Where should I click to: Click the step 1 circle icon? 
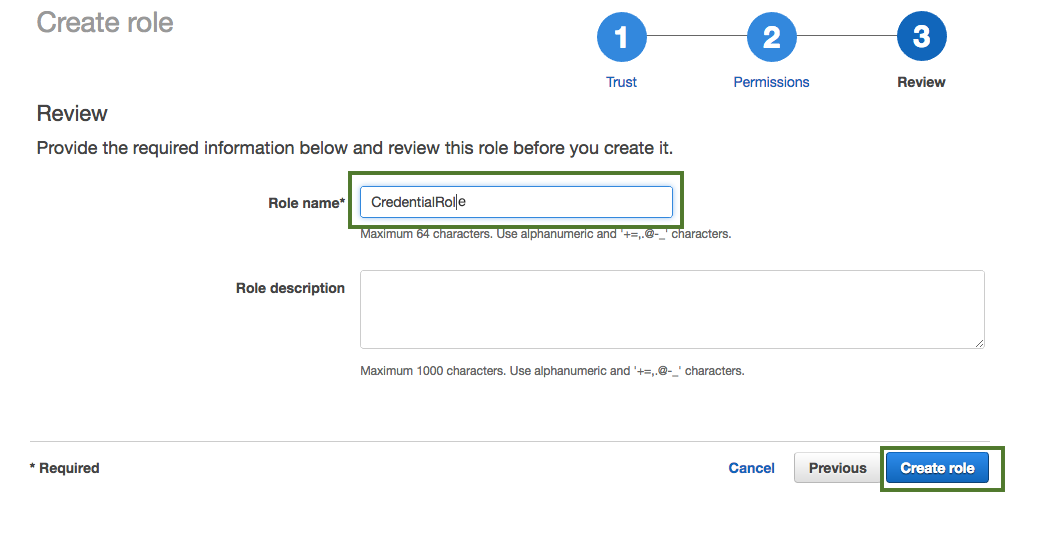[621, 38]
